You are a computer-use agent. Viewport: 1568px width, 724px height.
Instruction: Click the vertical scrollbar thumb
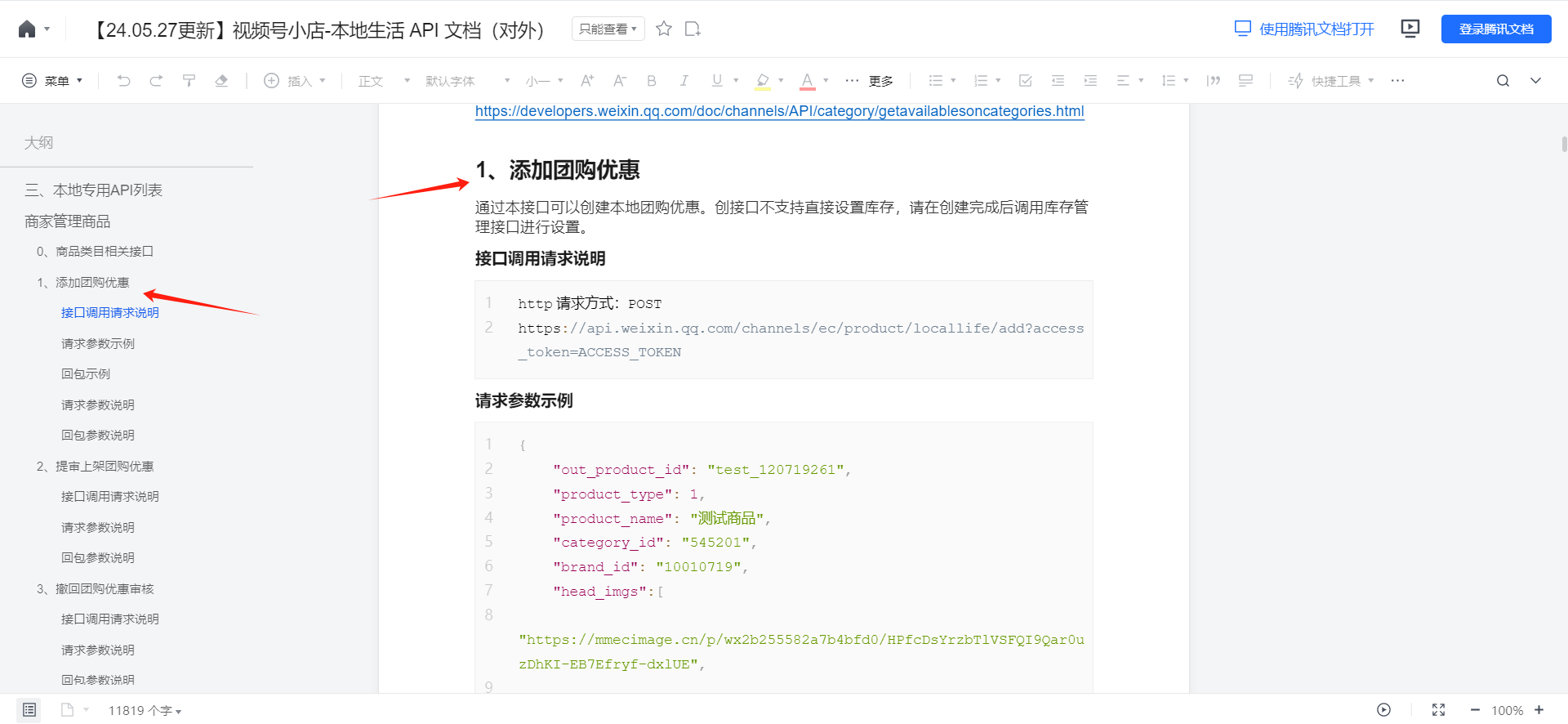pyautogui.click(x=1564, y=145)
